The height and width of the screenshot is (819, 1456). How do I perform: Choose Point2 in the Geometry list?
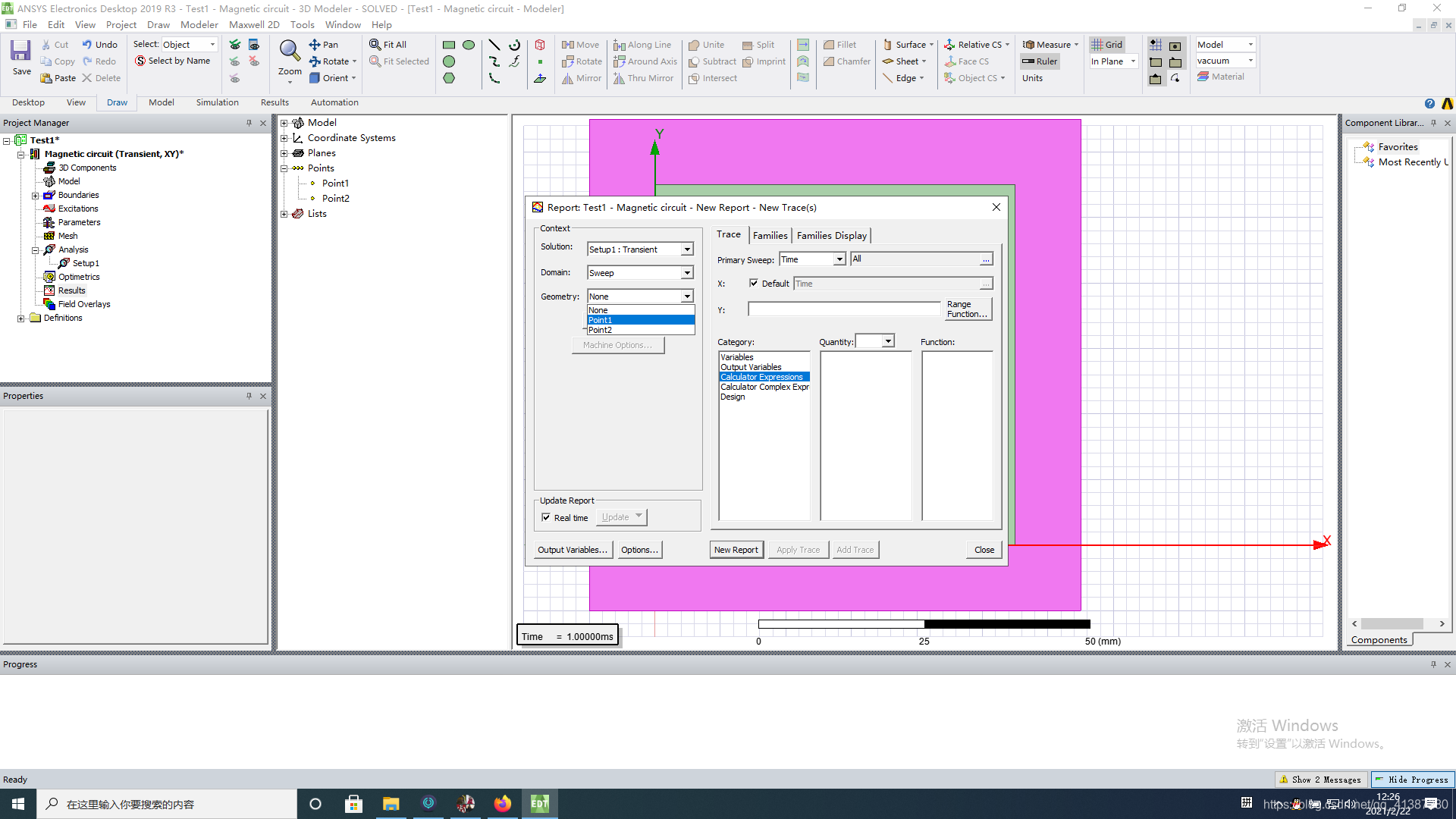(x=641, y=330)
